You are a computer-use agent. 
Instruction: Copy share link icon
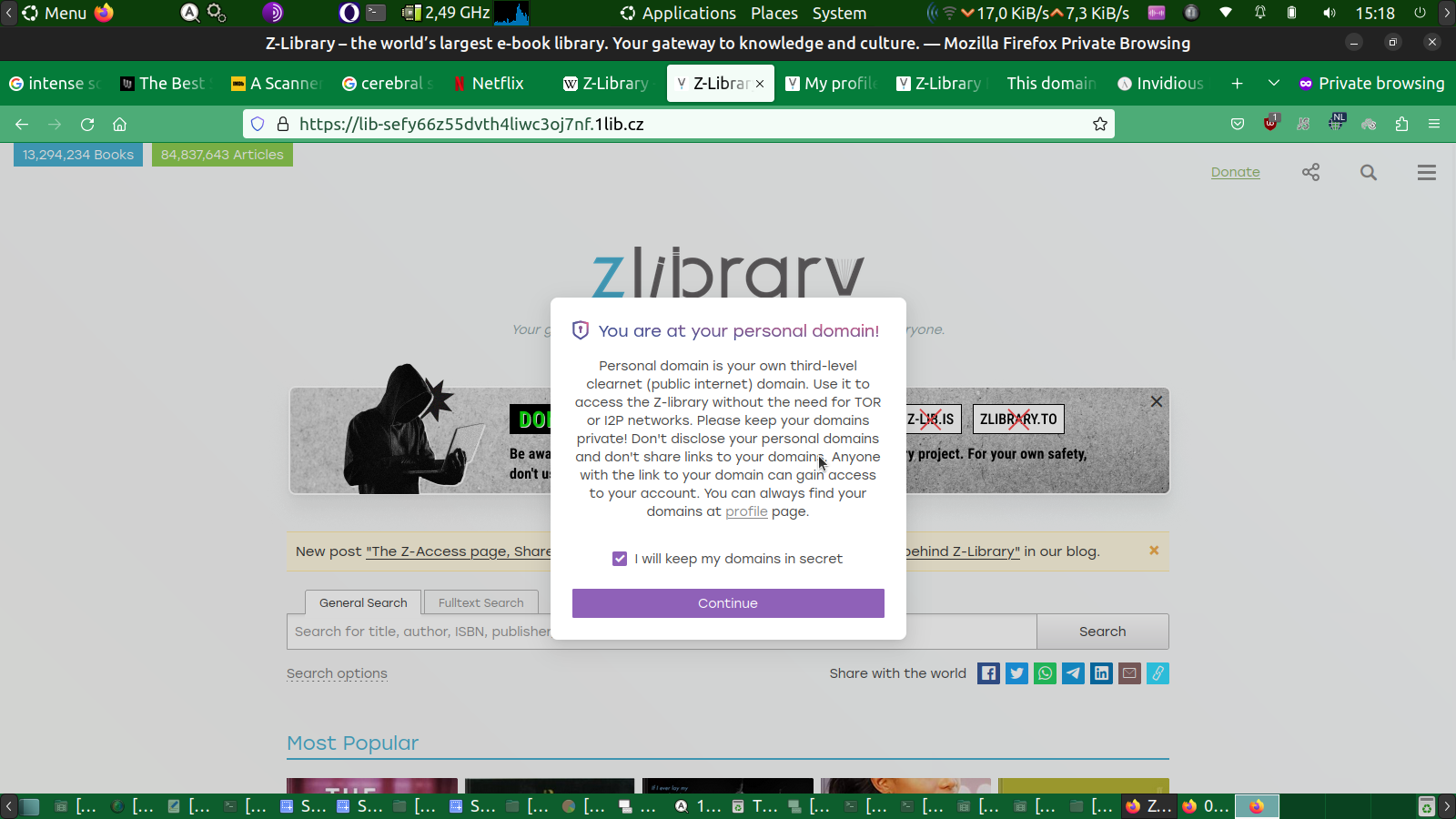[x=1158, y=673]
